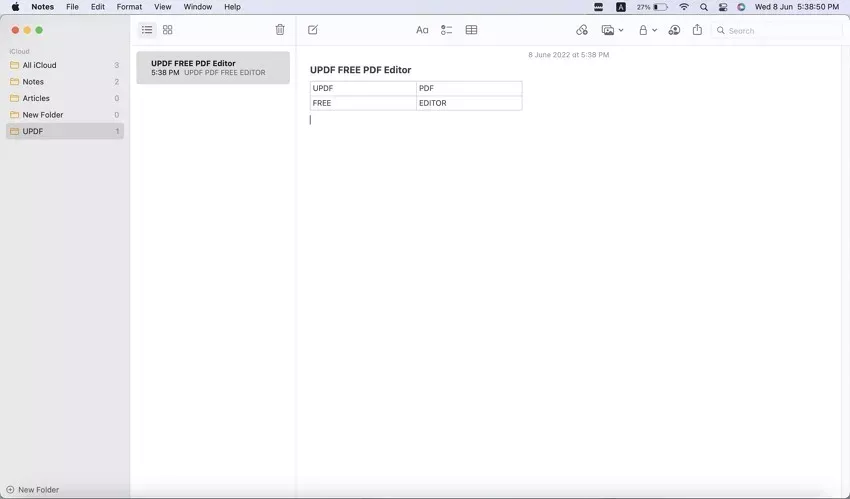Screen dimensions: 850x499
Task: Open the Window menu
Action: tap(197, 7)
